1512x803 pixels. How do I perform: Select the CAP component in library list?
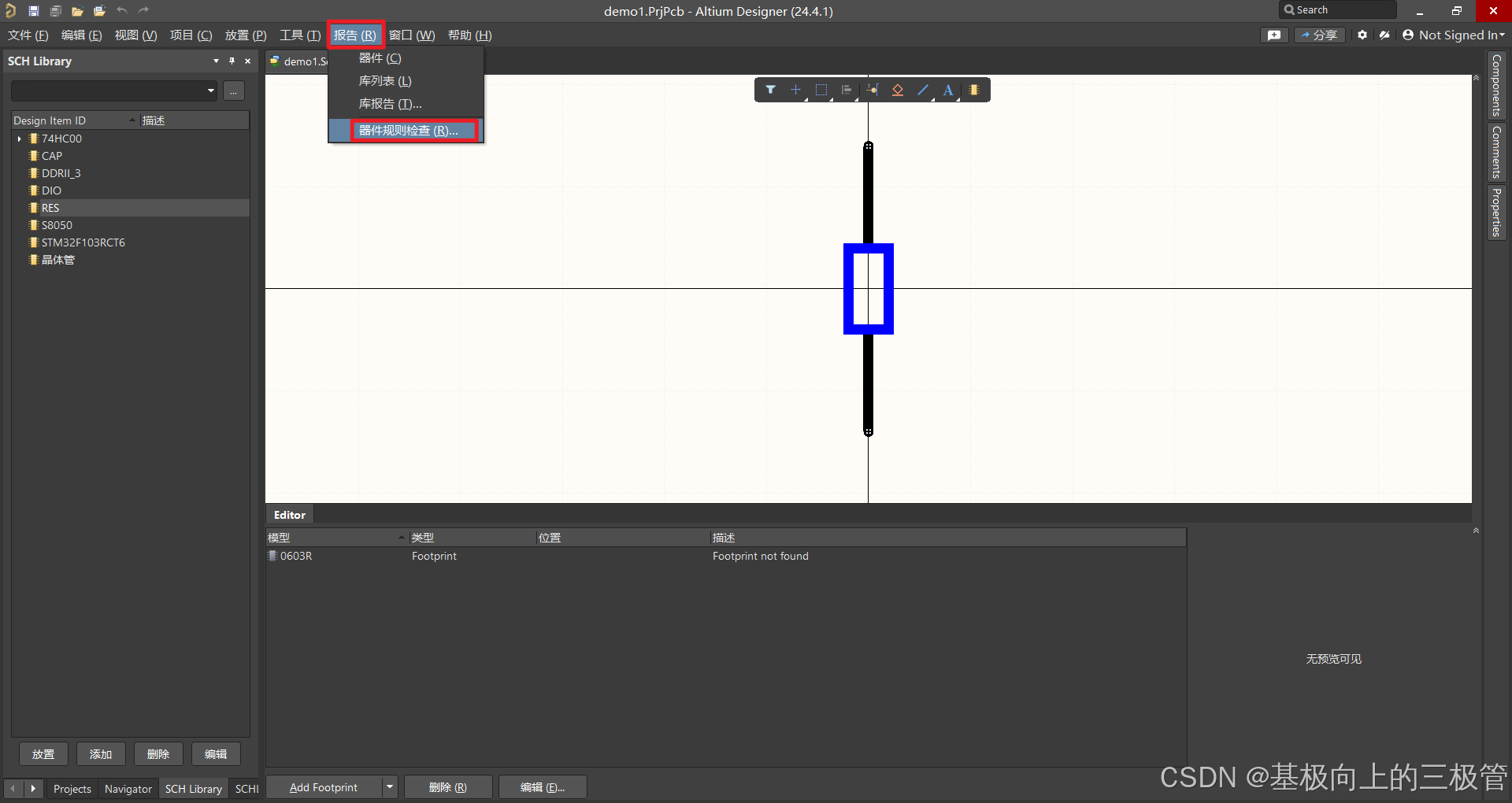click(x=131, y=156)
